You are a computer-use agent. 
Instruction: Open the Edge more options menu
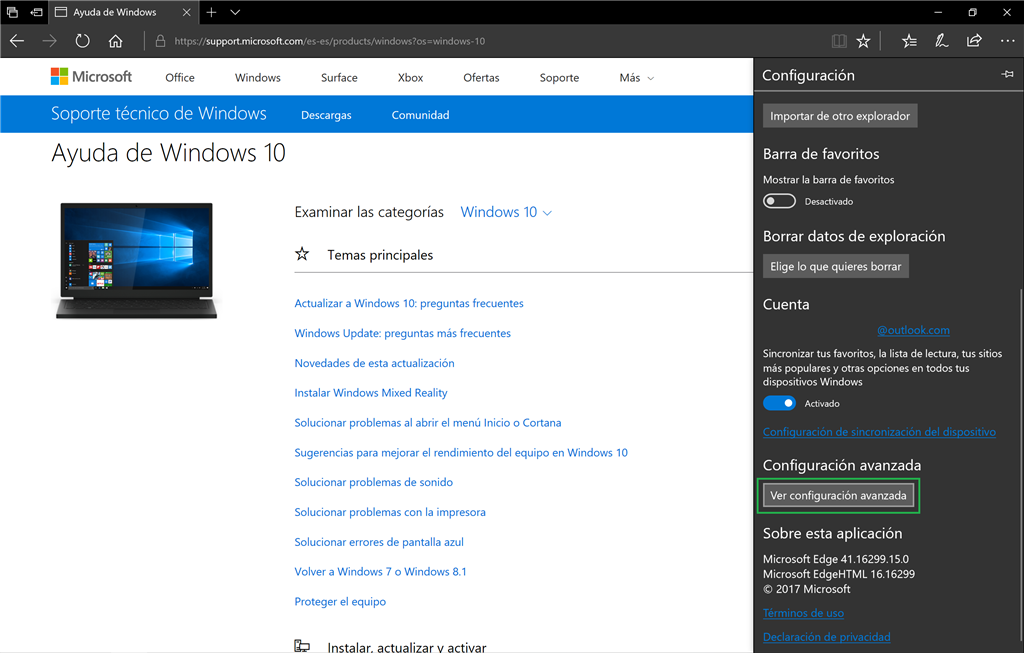coord(1007,41)
